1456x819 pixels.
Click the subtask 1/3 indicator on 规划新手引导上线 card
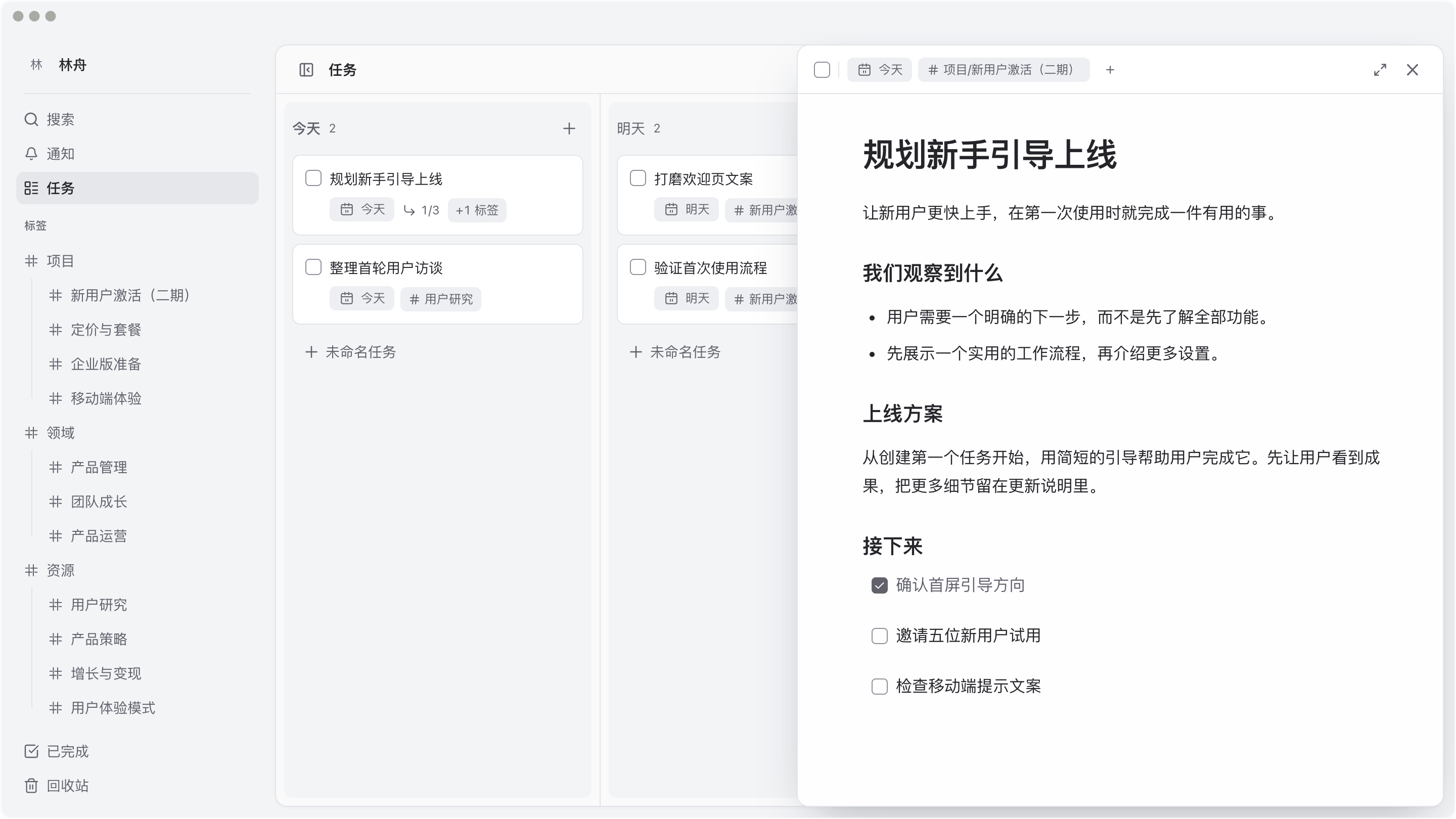coord(421,210)
